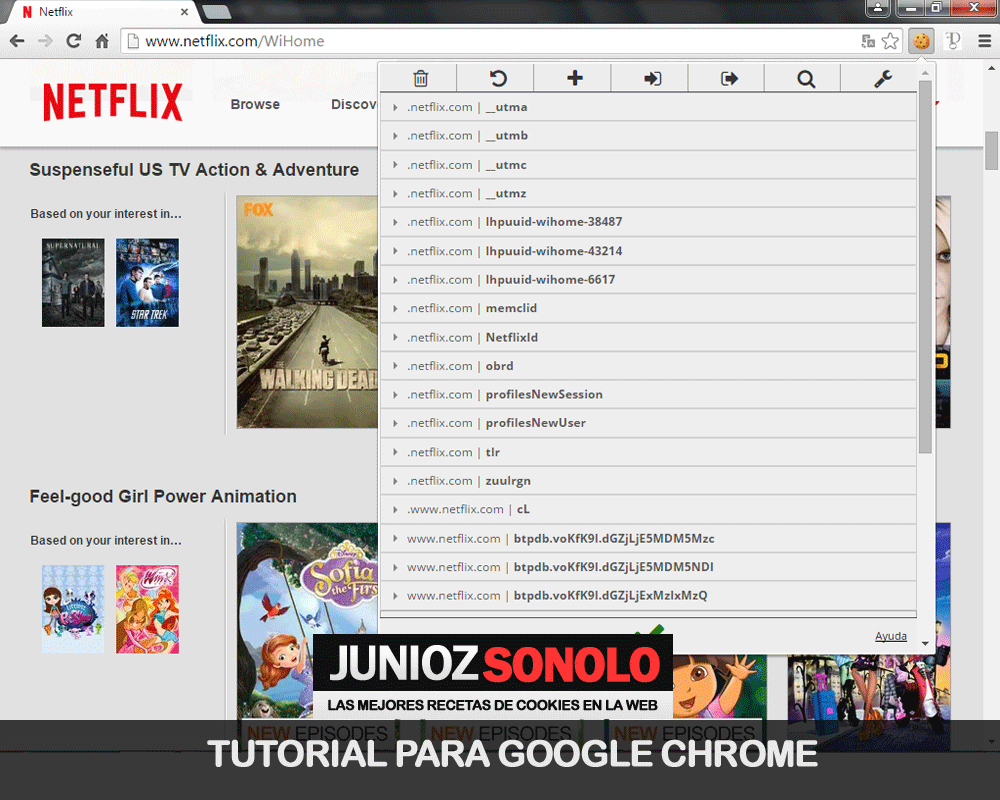Expand lhpuuid-wihome-43214 cookie
Viewport: 1000px width, 800px height.
pyautogui.click(x=649, y=251)
